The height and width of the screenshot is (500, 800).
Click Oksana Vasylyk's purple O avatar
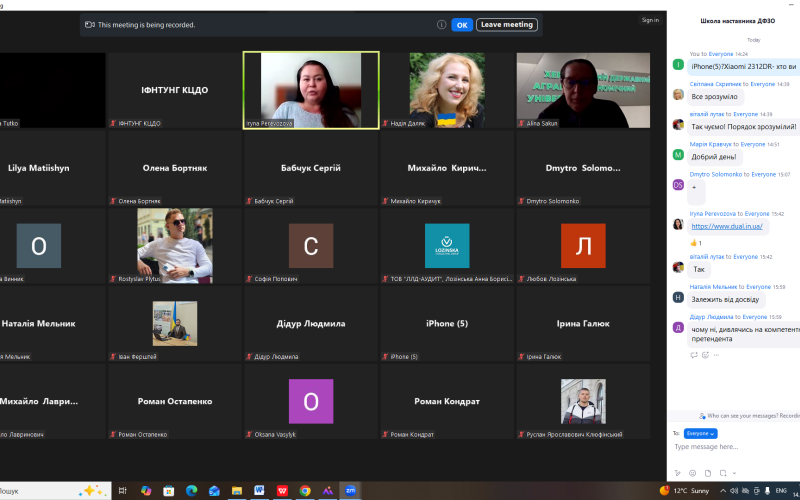[311, 401]
